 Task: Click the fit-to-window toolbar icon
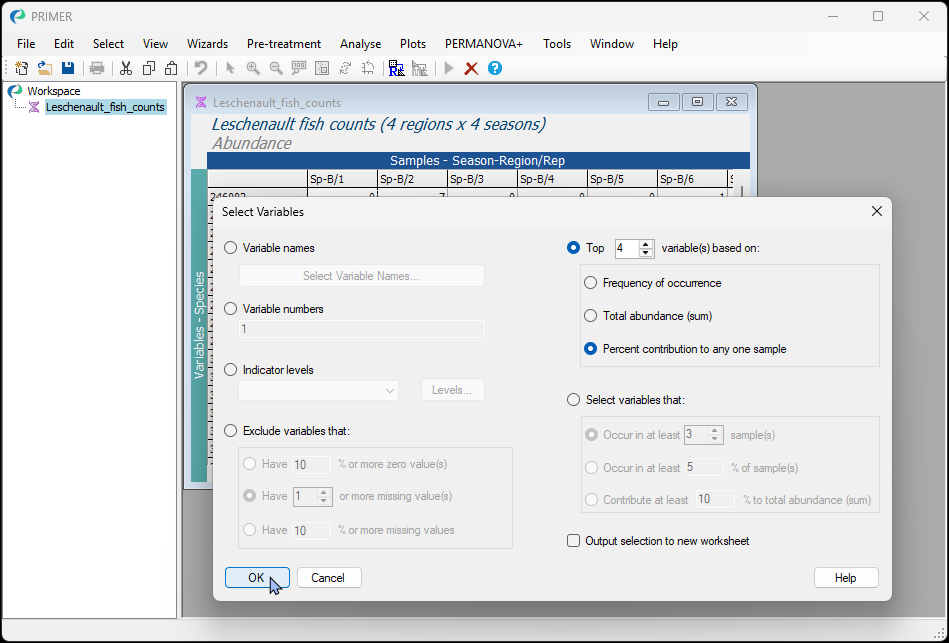[x=322, y=68]
